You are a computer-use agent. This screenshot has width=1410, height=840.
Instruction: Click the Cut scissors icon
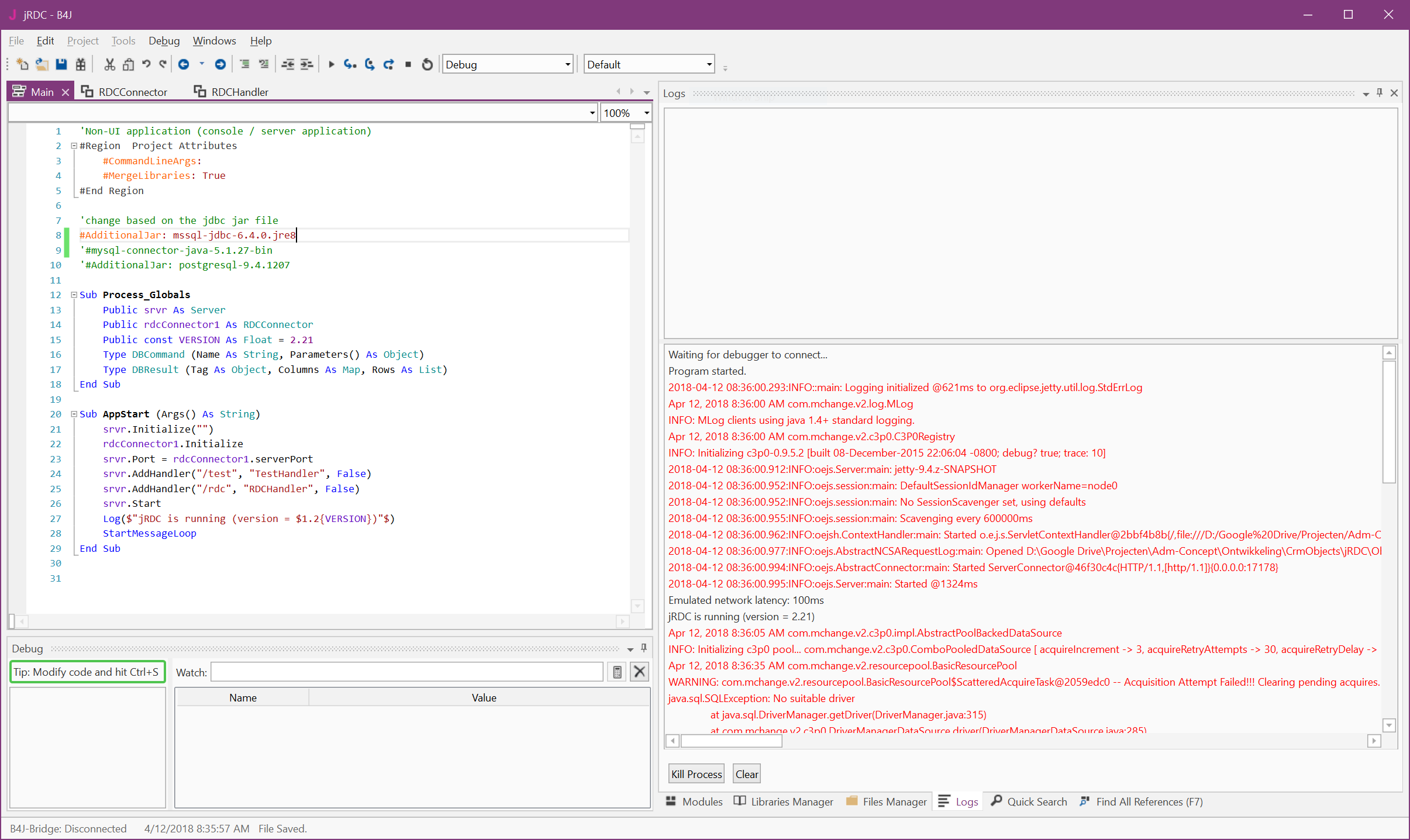pyautogui.click(x=109, y=64)
